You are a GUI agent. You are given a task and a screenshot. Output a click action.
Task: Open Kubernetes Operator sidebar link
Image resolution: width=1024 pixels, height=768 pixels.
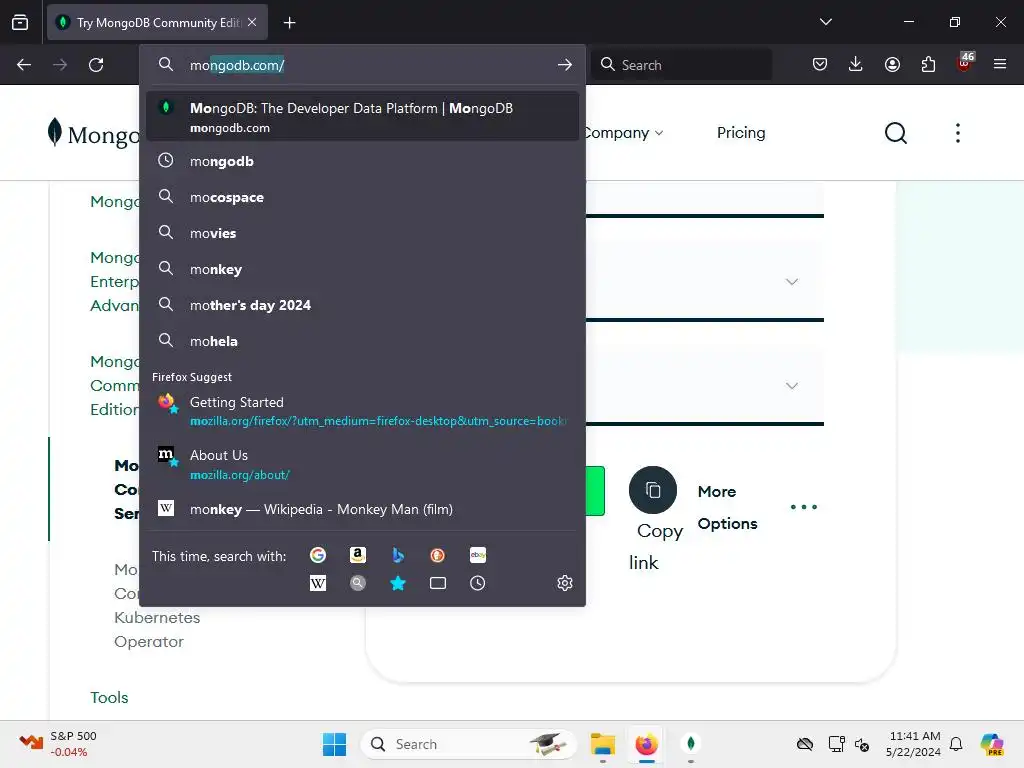tap(157, 630)
